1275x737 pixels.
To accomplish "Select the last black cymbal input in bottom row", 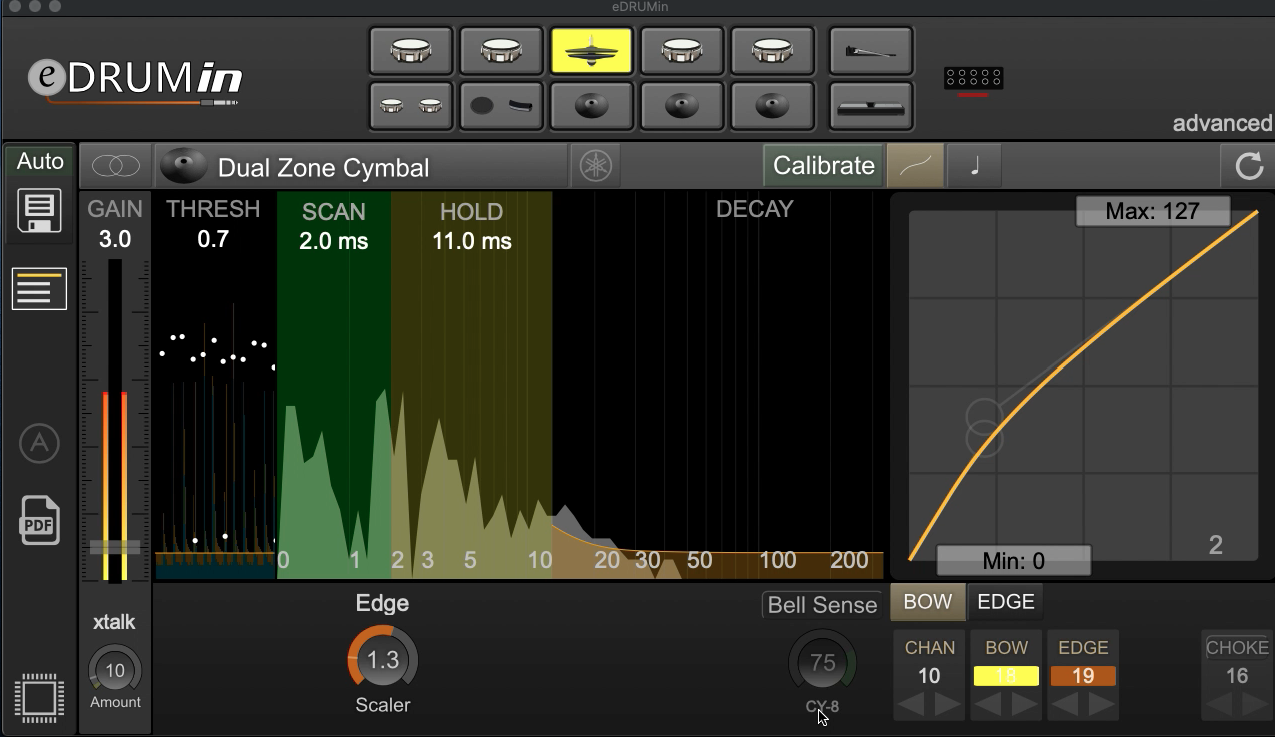I will [x=771, y=106].
